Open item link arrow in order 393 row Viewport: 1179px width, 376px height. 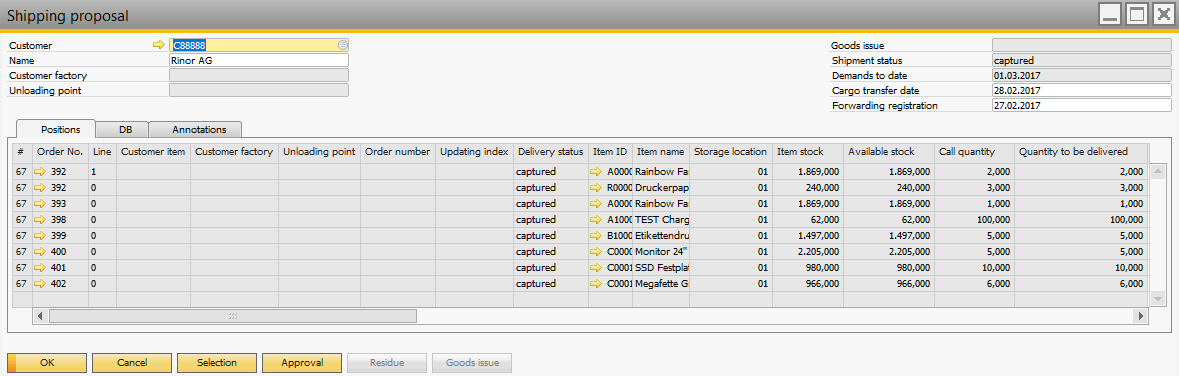pos(596,203)
